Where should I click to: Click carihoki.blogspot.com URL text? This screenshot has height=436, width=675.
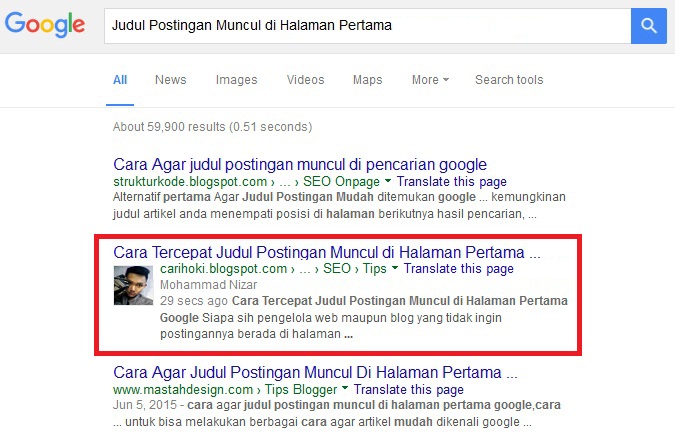223,269
